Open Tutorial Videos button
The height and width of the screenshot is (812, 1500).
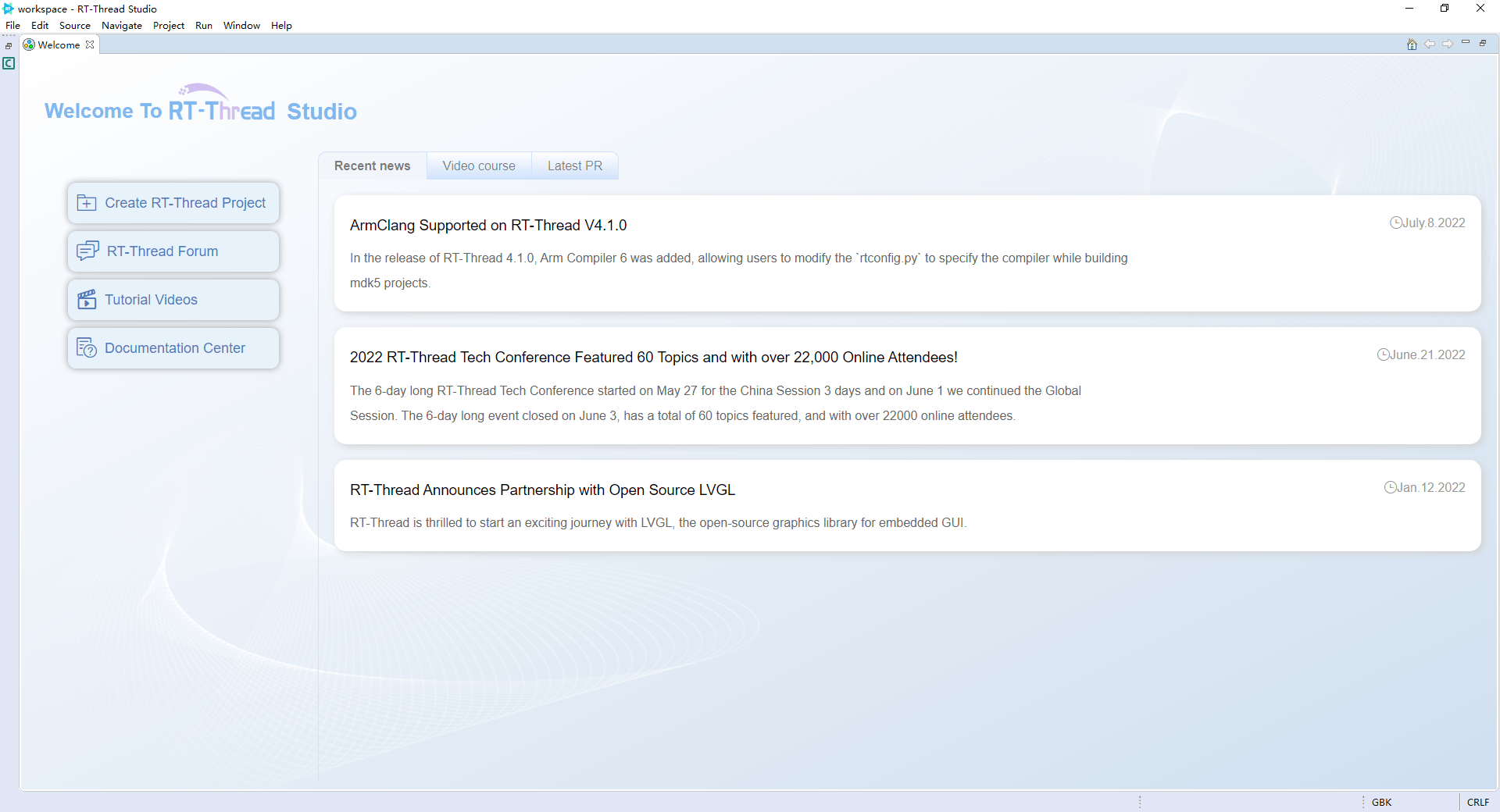173,300
